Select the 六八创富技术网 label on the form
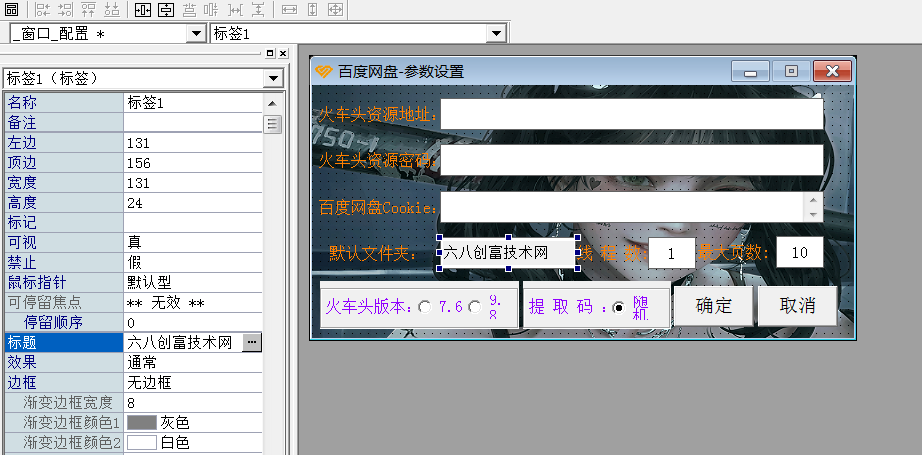This screenshot has height=455, width=922. (x=508, y=253)
